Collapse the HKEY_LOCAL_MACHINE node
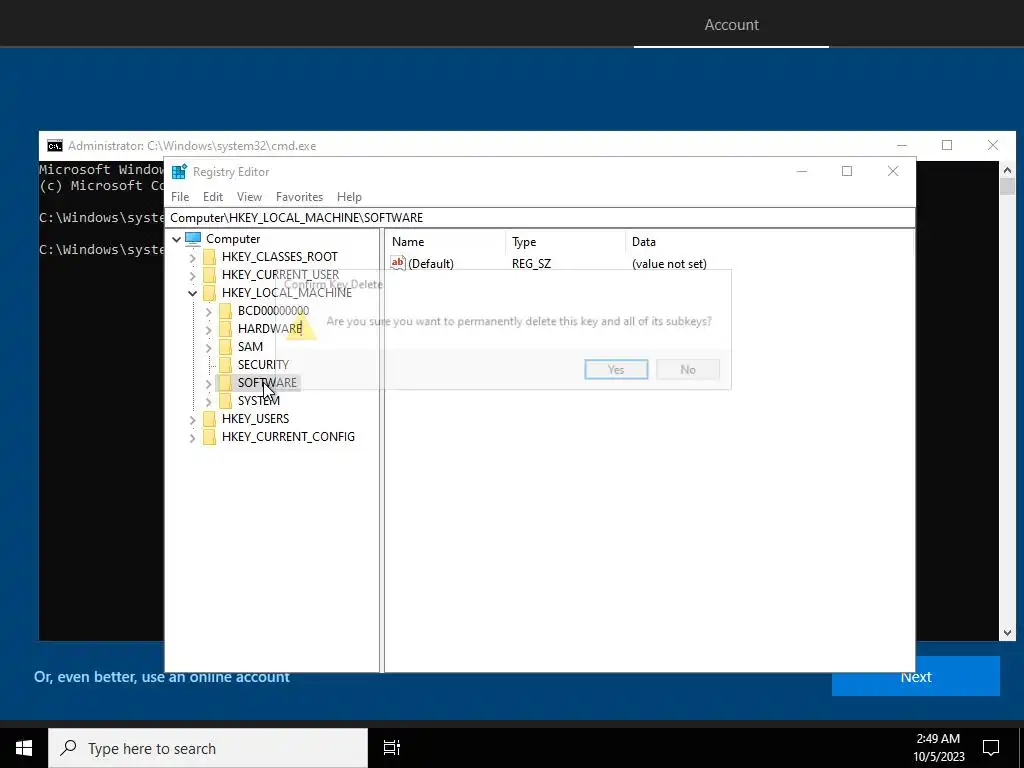 (x=193, y=293)
